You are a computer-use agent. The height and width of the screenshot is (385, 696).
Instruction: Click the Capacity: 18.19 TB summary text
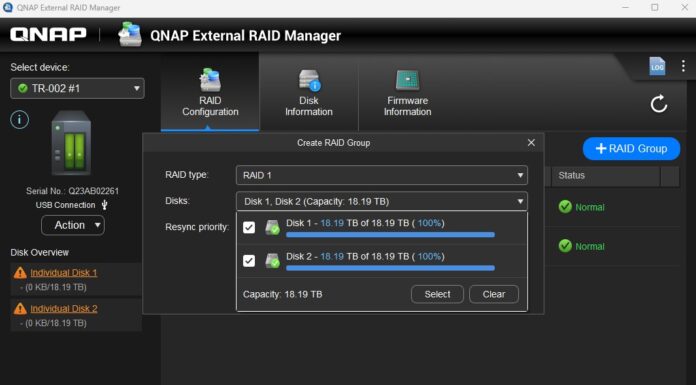[x=282, y=294]
